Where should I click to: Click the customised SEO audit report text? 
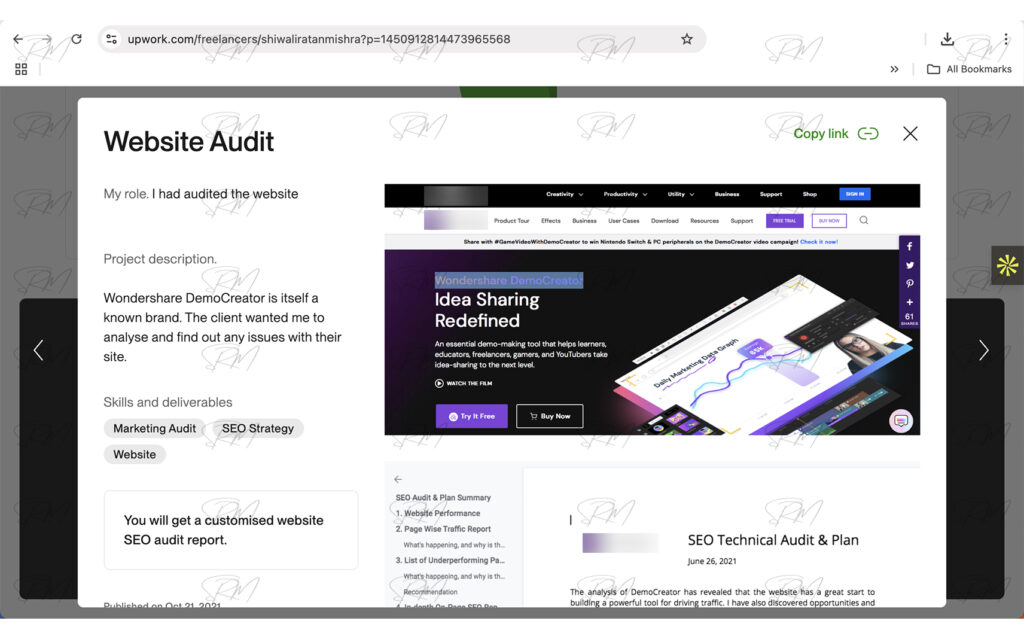click(x=223, y=530)
